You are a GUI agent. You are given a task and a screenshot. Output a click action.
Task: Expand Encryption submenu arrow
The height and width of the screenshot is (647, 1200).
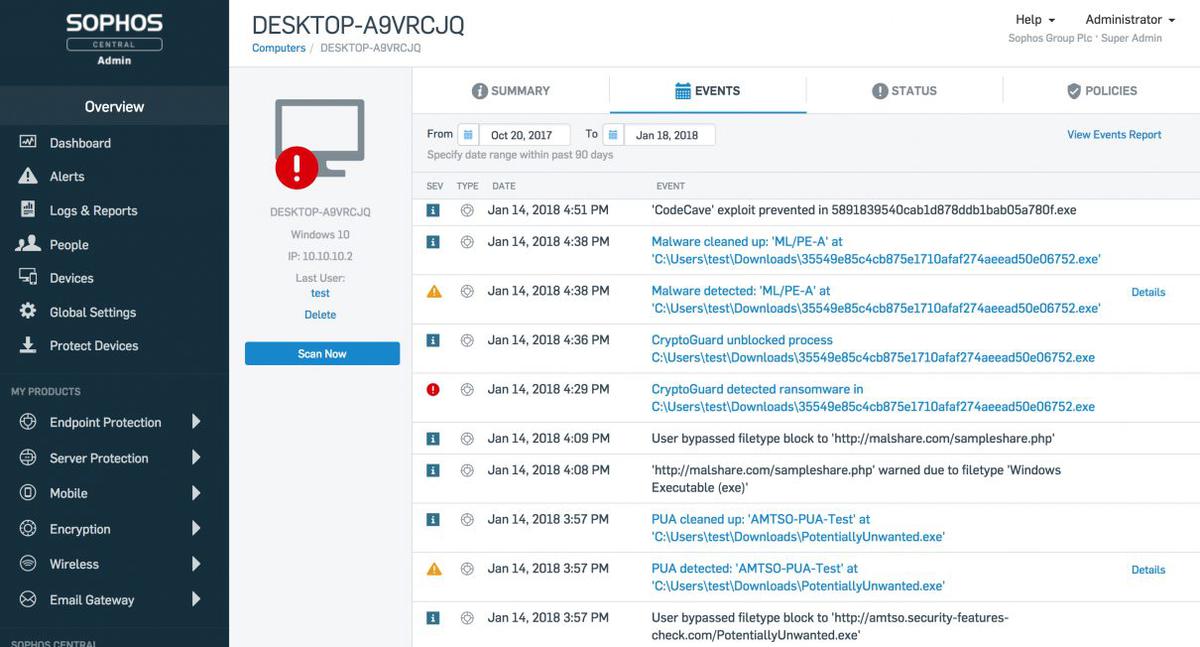click(196, 528)
